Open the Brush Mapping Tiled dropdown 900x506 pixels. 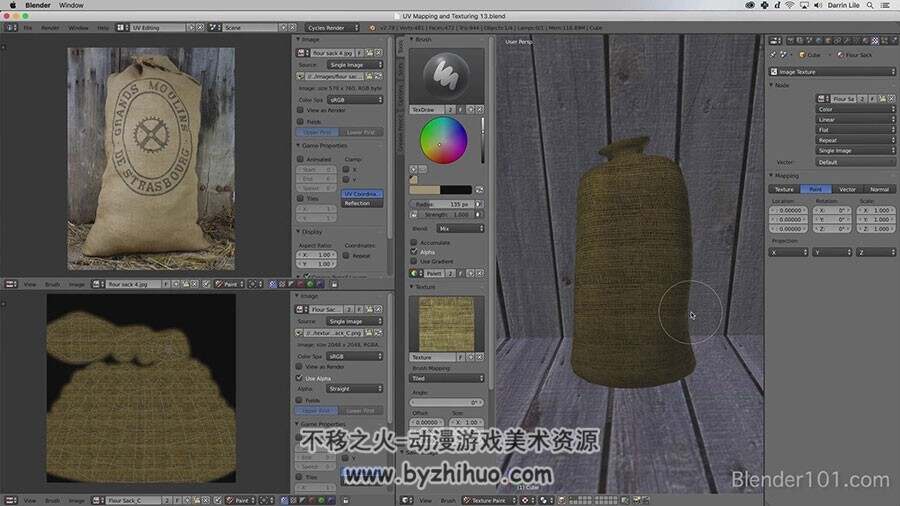(447, 378)
